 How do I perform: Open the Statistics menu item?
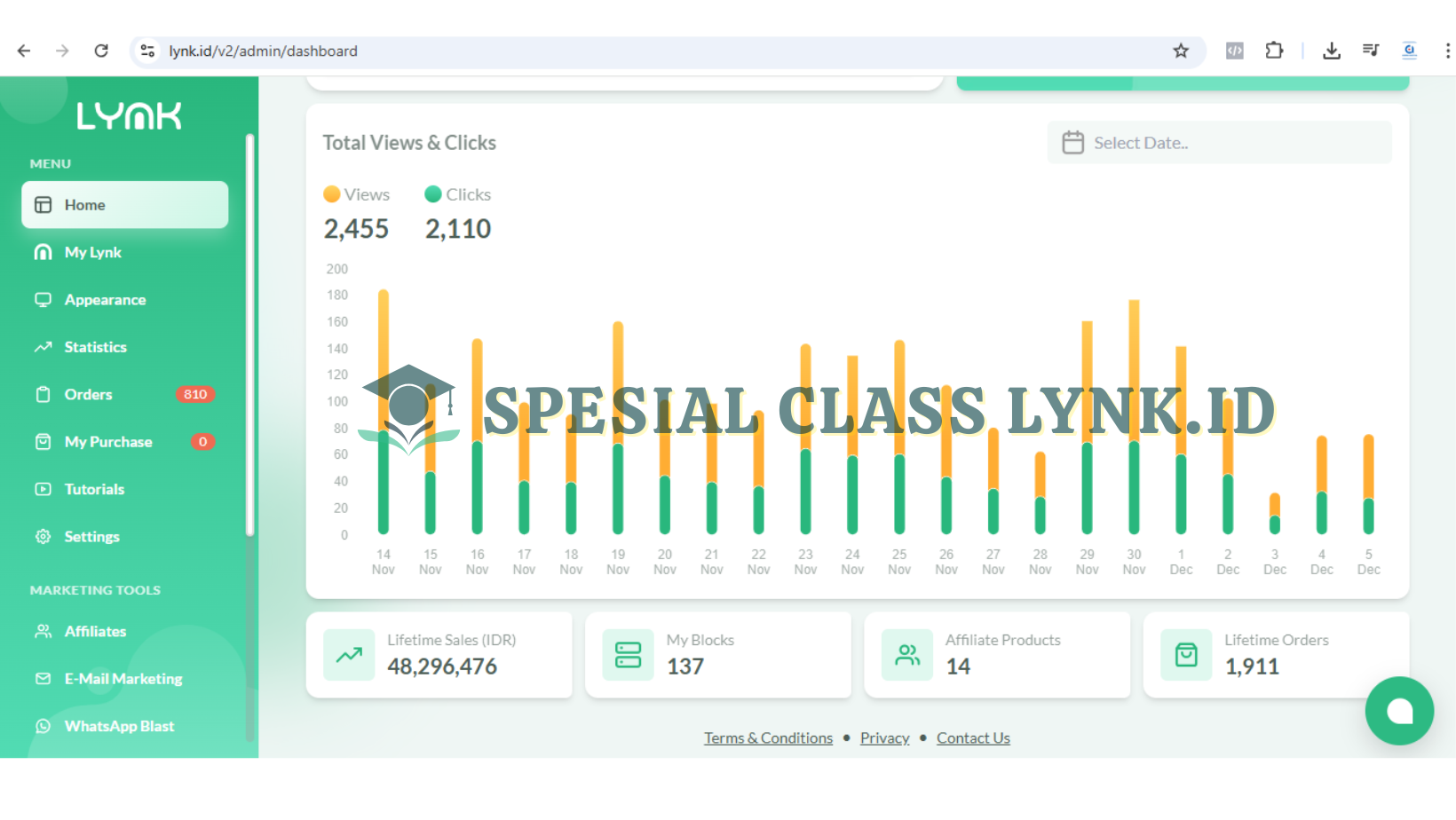click(95, 347)
